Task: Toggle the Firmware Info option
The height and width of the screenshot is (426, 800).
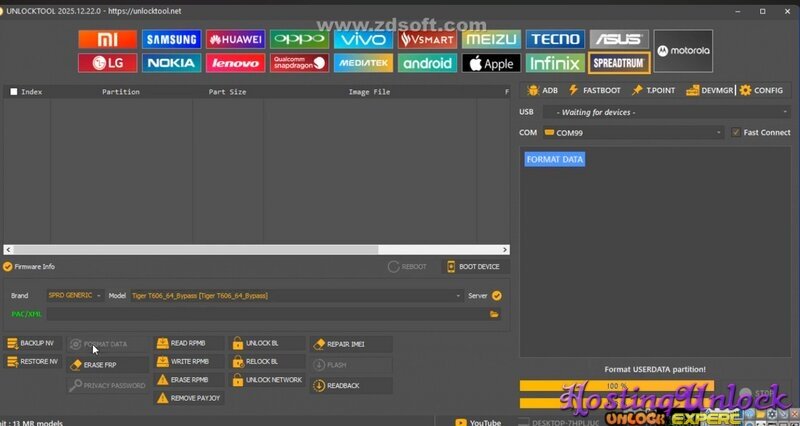Action: tap(8, 267)
